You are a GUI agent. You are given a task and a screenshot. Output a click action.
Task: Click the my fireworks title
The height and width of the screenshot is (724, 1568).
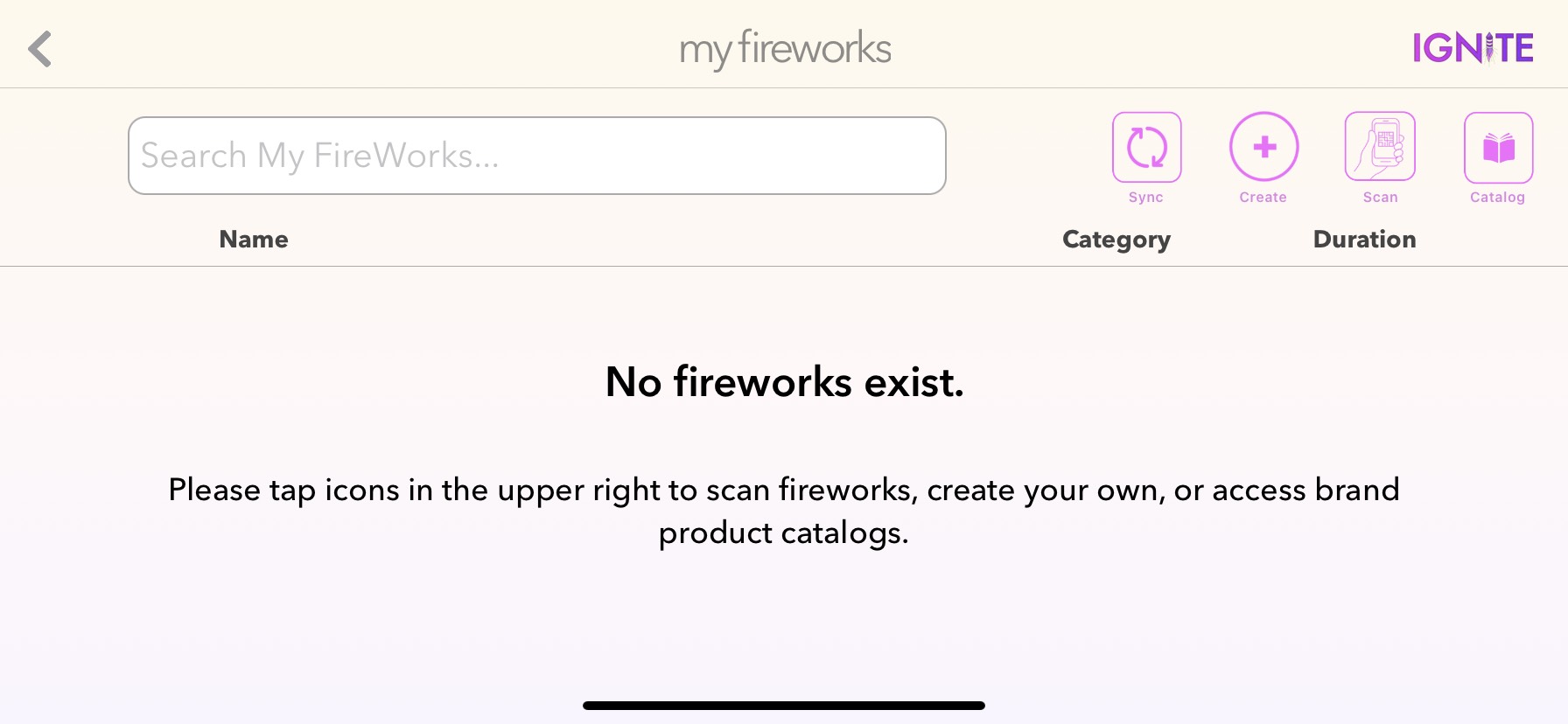[x=785, y=48]
